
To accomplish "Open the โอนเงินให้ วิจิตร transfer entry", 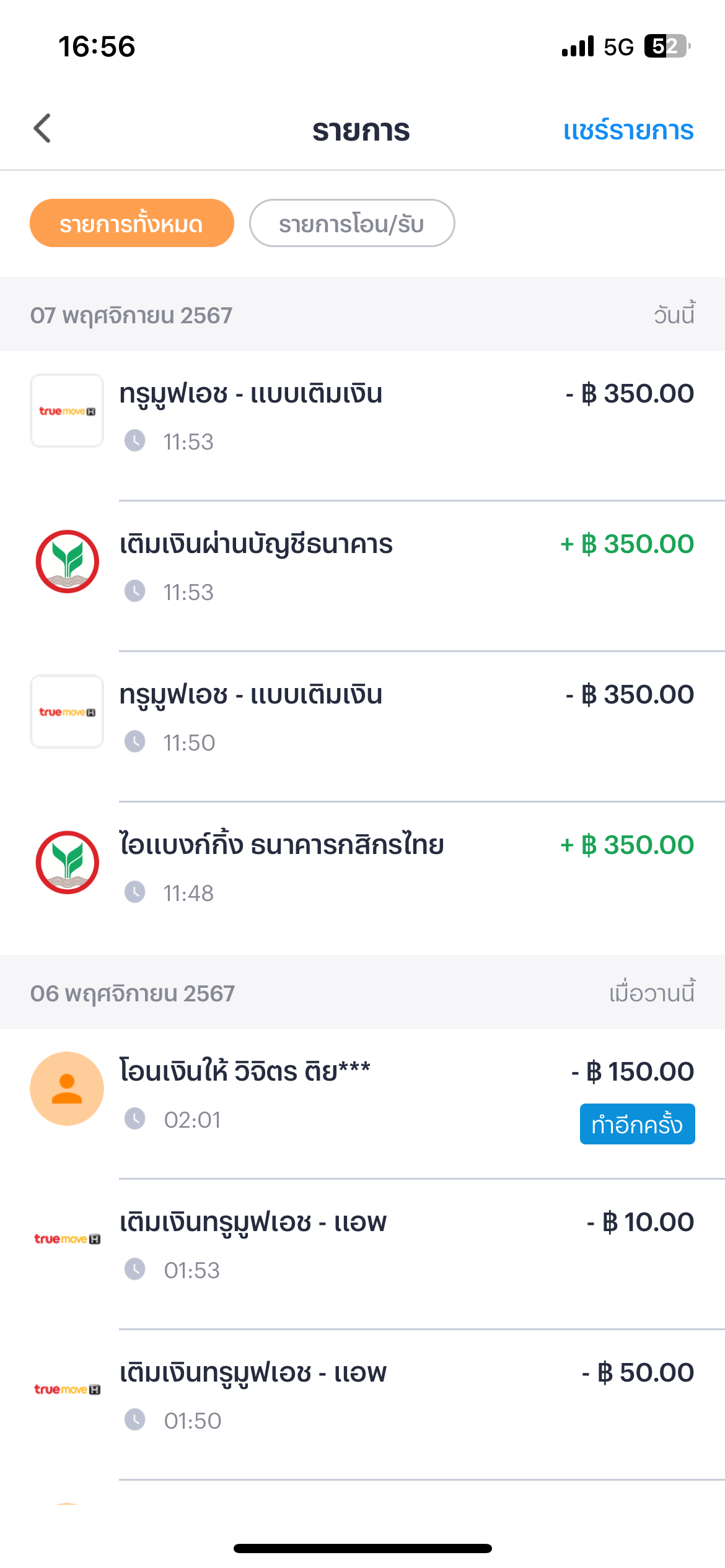I will click(362, 1104).
